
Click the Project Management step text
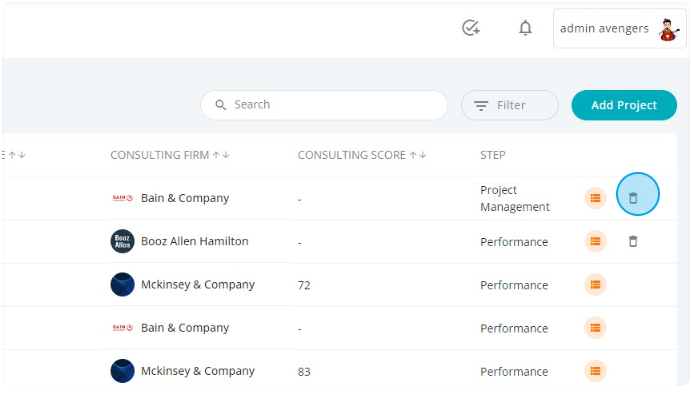point(515,198)
